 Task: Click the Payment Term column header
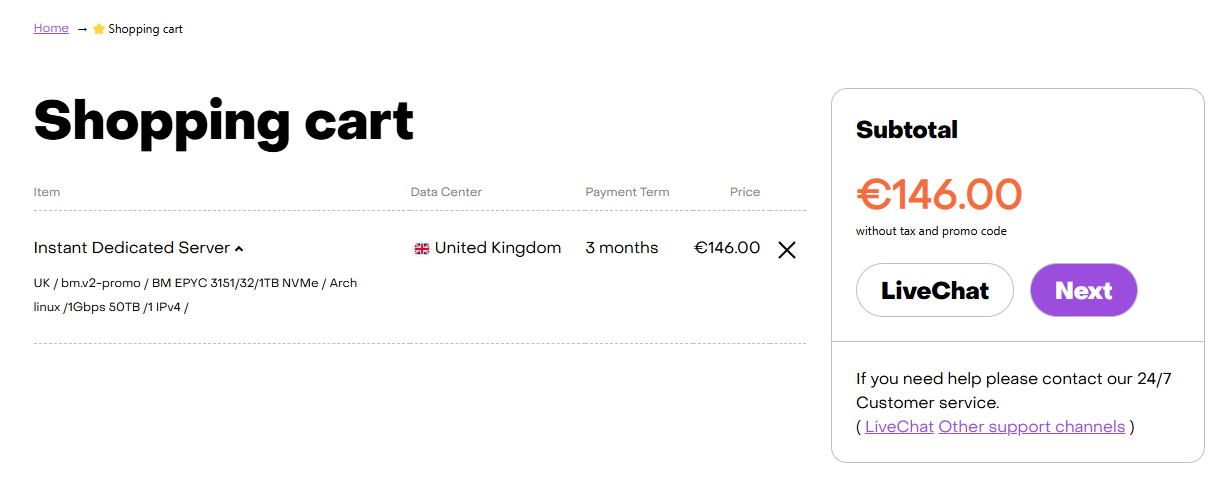(x=627, y=192)
